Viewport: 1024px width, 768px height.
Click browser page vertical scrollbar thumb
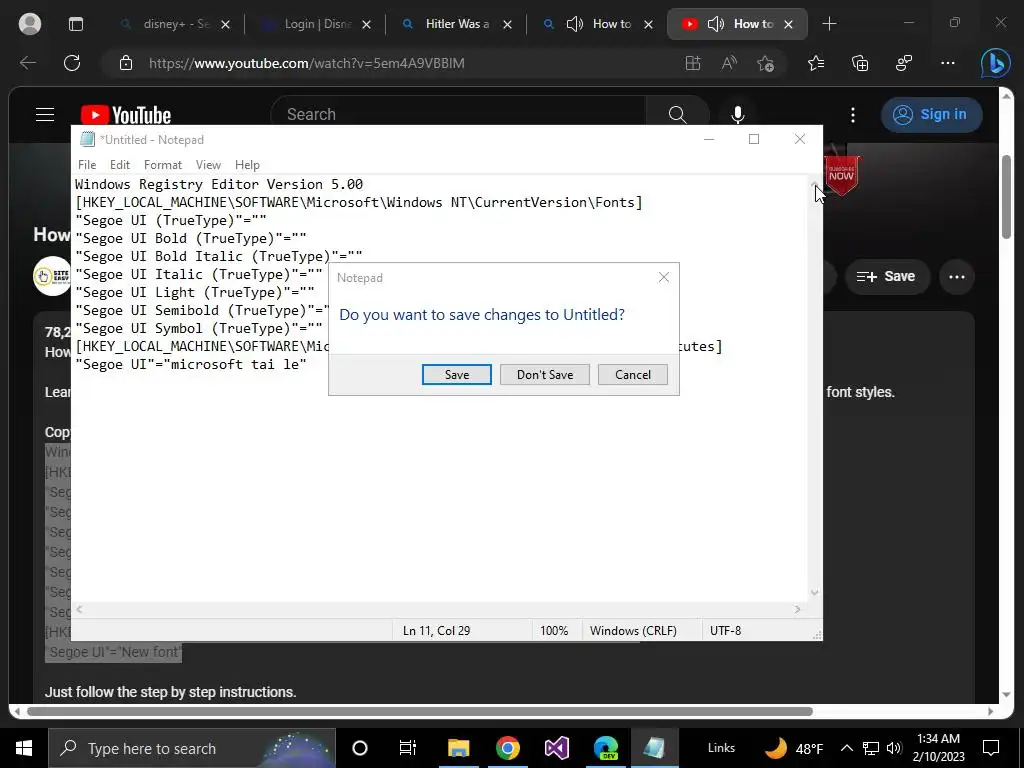point(1006,197)
